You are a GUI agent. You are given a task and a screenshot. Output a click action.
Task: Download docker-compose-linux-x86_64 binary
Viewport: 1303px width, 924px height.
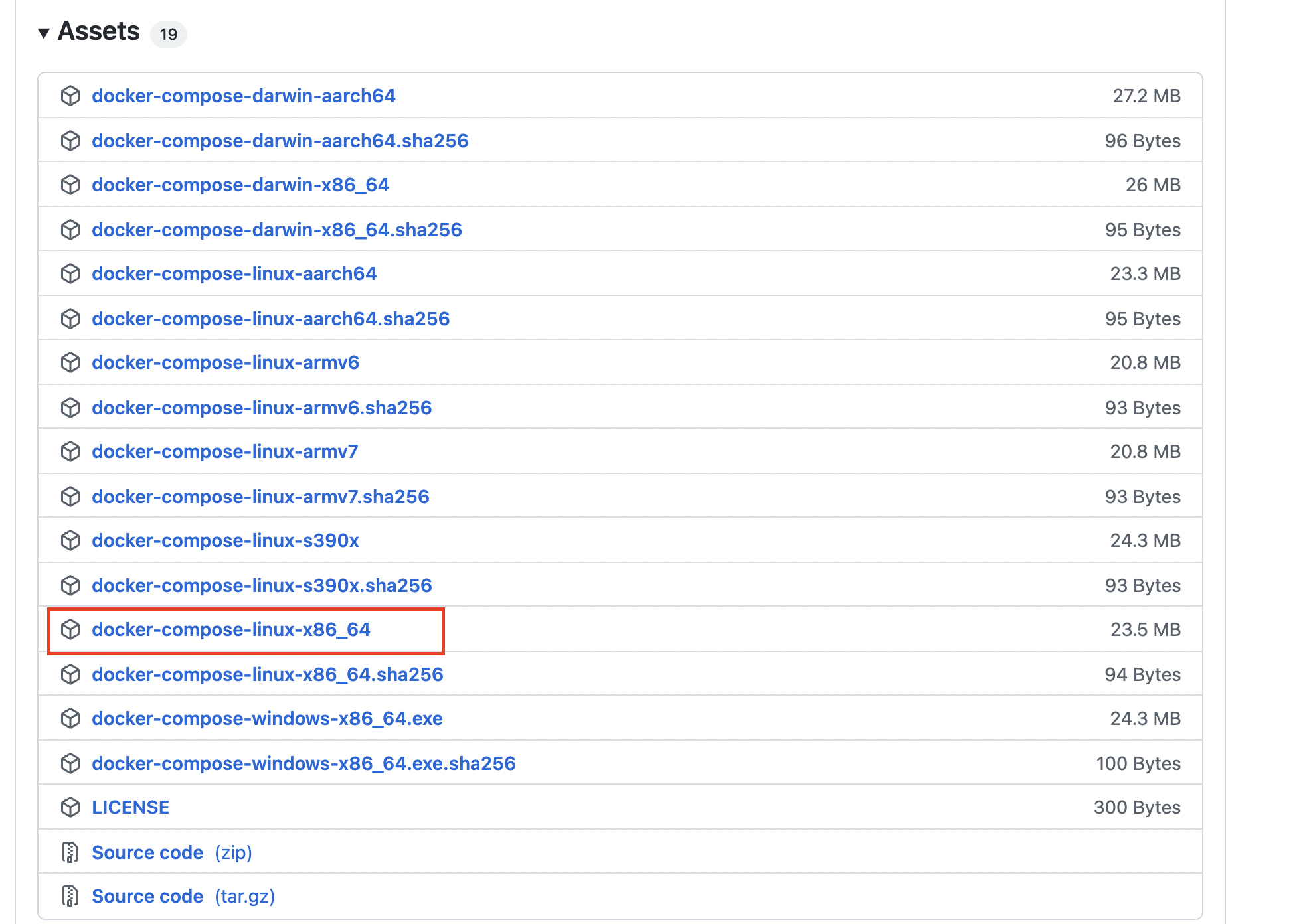[x=231, y=629]
